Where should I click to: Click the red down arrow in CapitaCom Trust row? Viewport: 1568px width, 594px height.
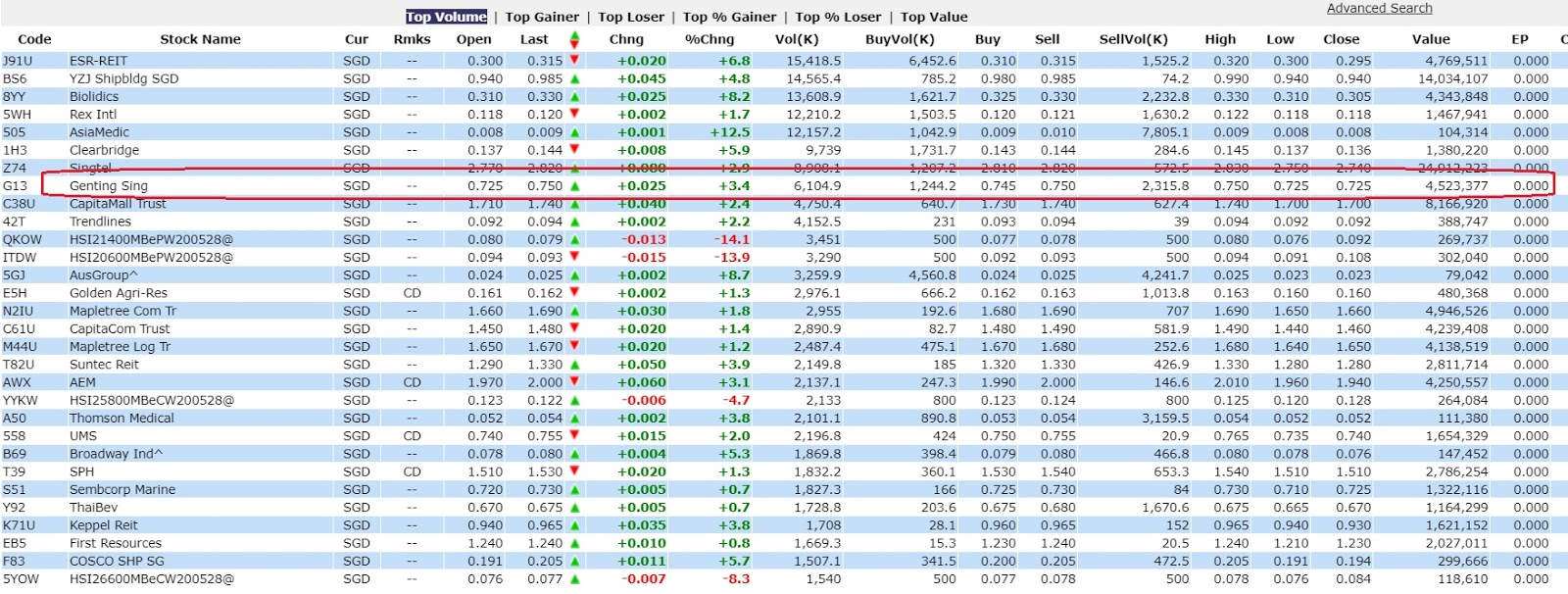coord(574,328)
